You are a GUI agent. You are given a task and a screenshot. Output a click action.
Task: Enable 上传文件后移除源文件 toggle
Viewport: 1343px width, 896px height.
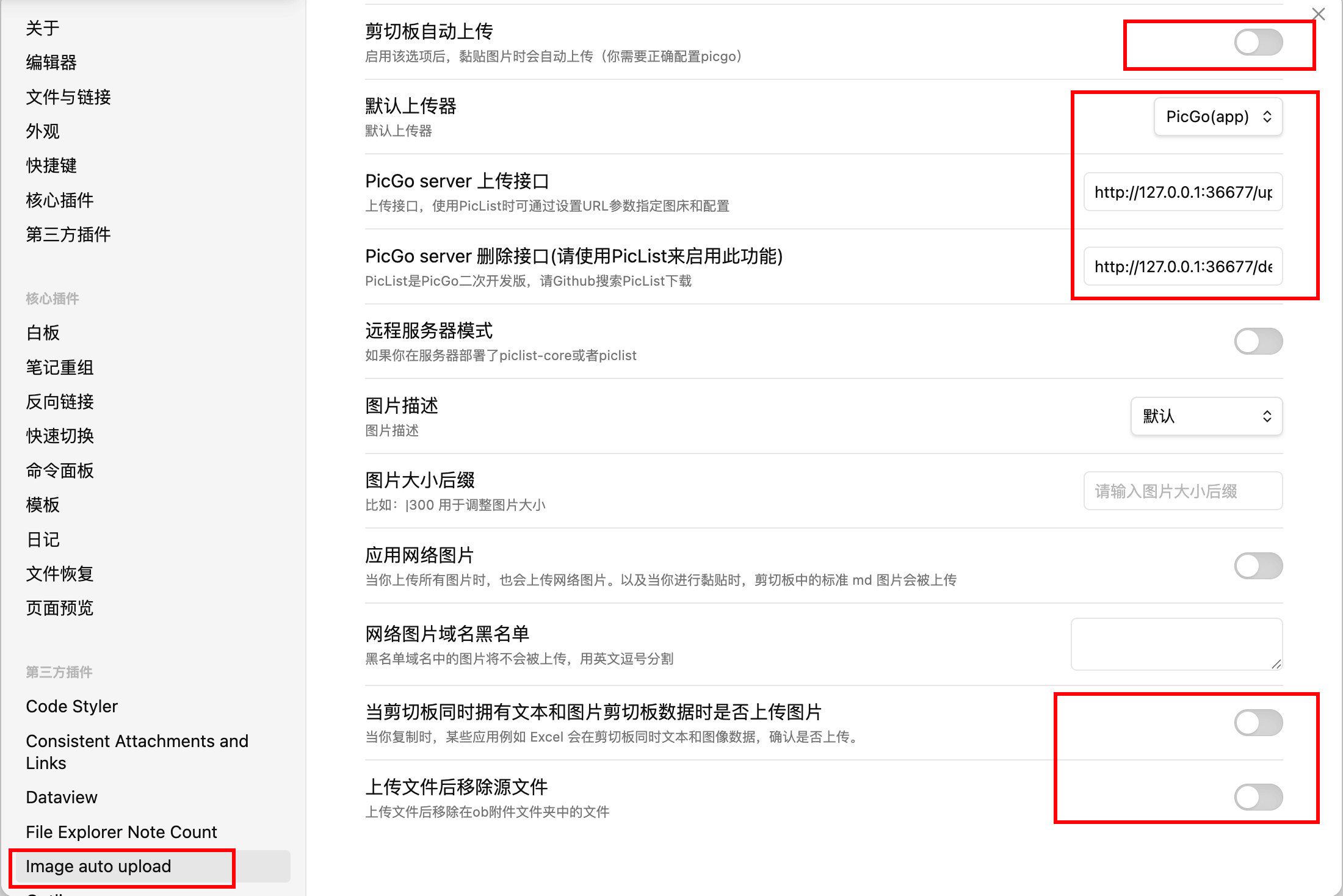(1258, 797)
